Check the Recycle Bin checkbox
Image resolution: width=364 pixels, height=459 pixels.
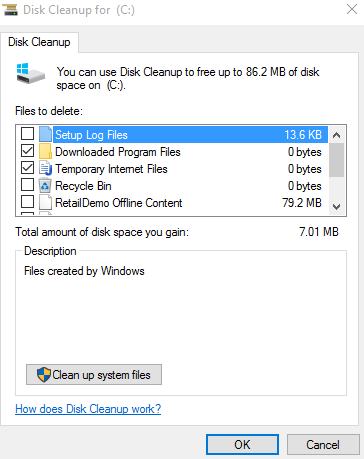[27, 185]
